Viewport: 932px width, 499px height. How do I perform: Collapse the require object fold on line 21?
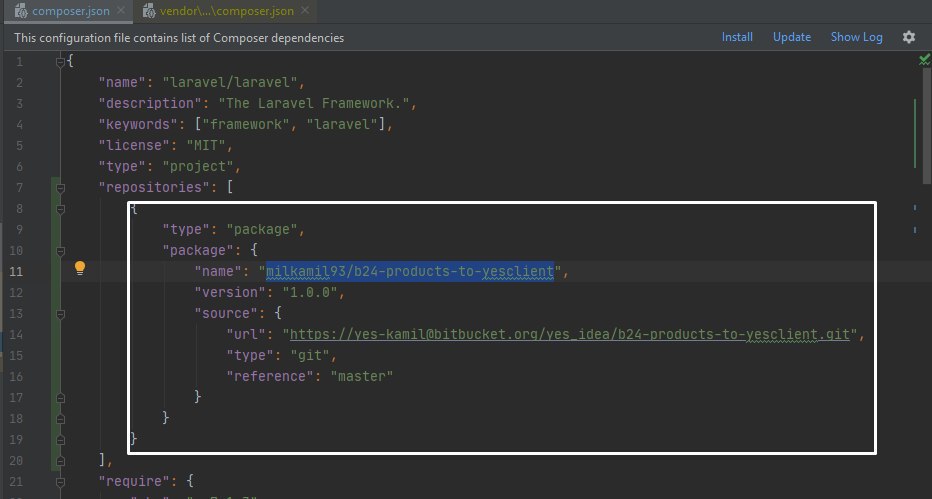pyautogui.click(x=60, y=482)
